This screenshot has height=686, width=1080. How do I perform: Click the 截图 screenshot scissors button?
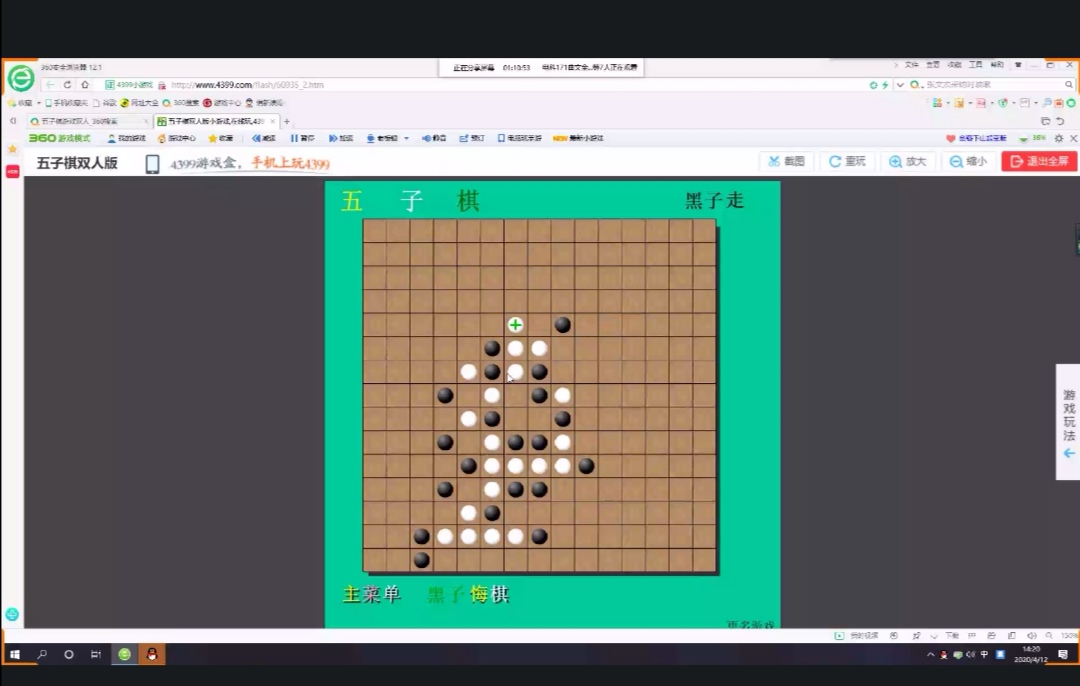[786, 161]
